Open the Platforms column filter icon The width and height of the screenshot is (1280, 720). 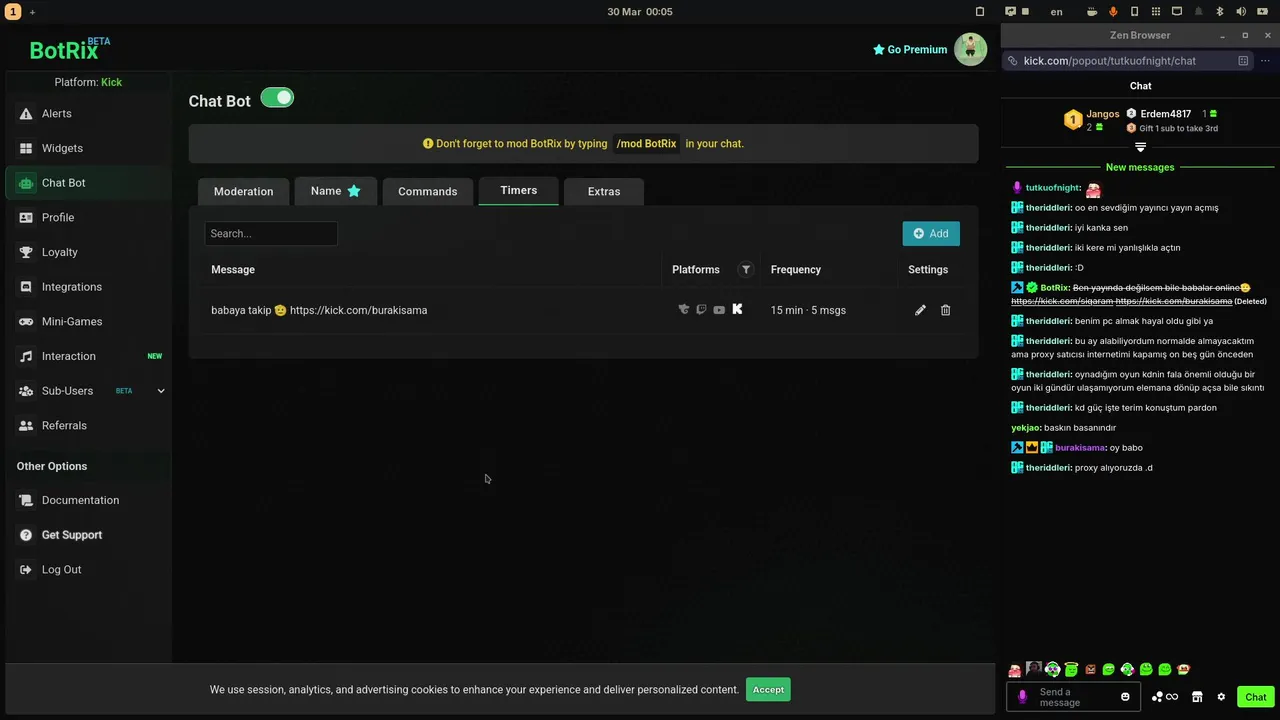(746, 269)
